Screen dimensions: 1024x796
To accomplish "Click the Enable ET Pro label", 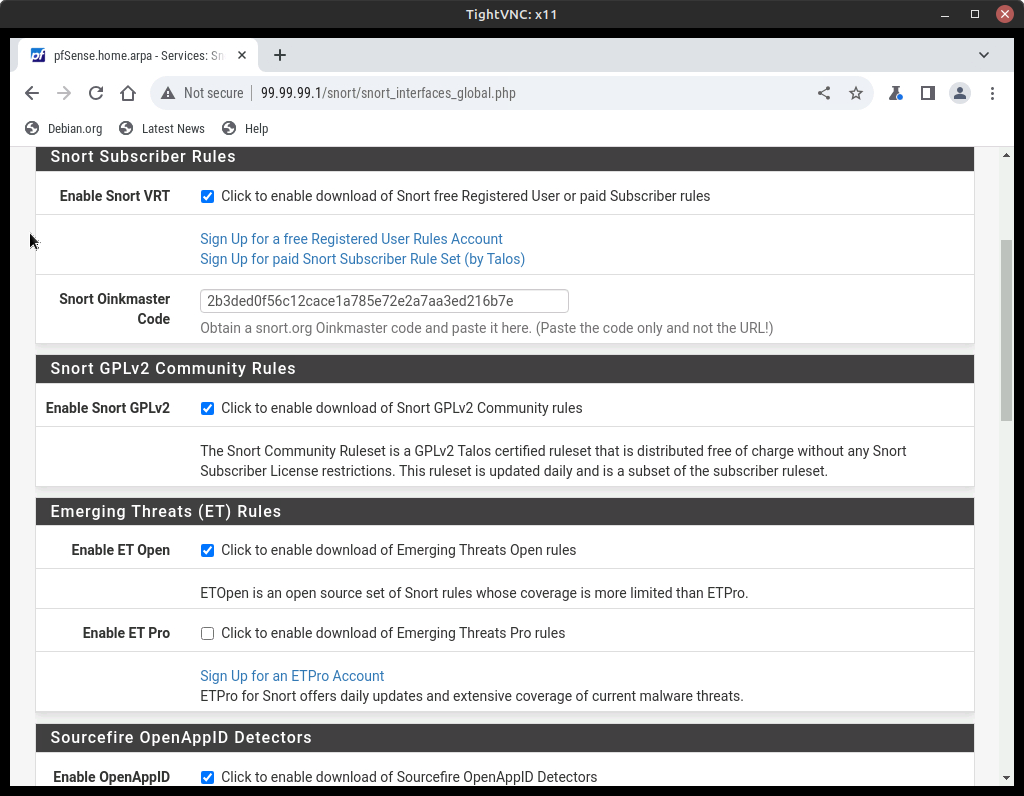I will point(126,633).
